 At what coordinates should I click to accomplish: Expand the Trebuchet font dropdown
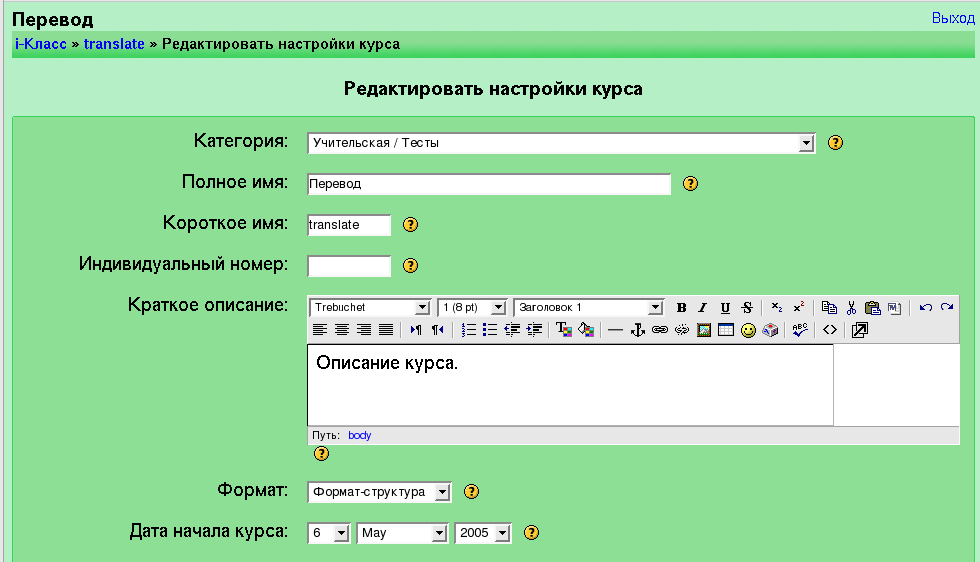[x=422, y=308]
